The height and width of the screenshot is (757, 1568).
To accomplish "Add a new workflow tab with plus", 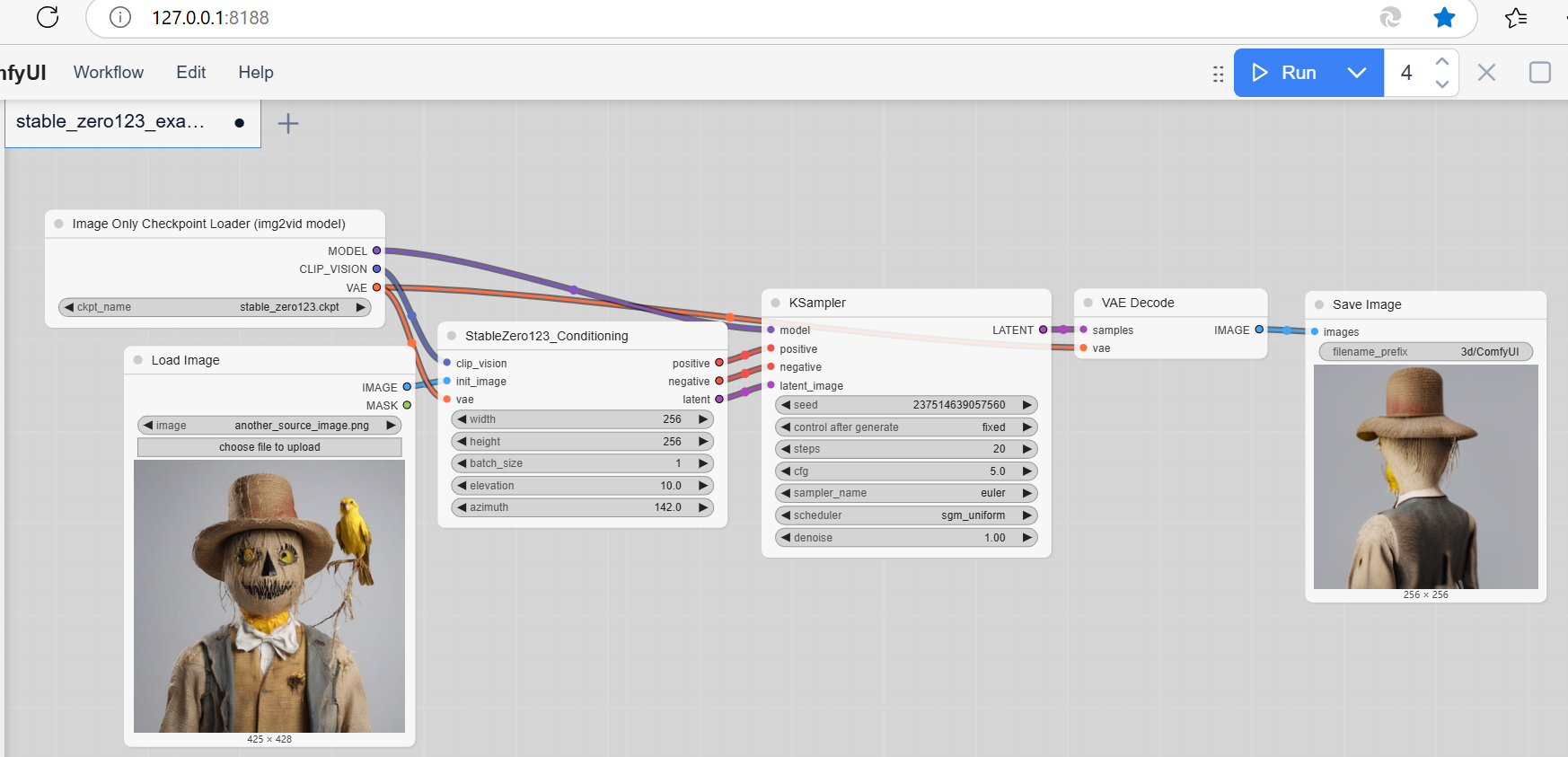I will click(x=287, y=123).
